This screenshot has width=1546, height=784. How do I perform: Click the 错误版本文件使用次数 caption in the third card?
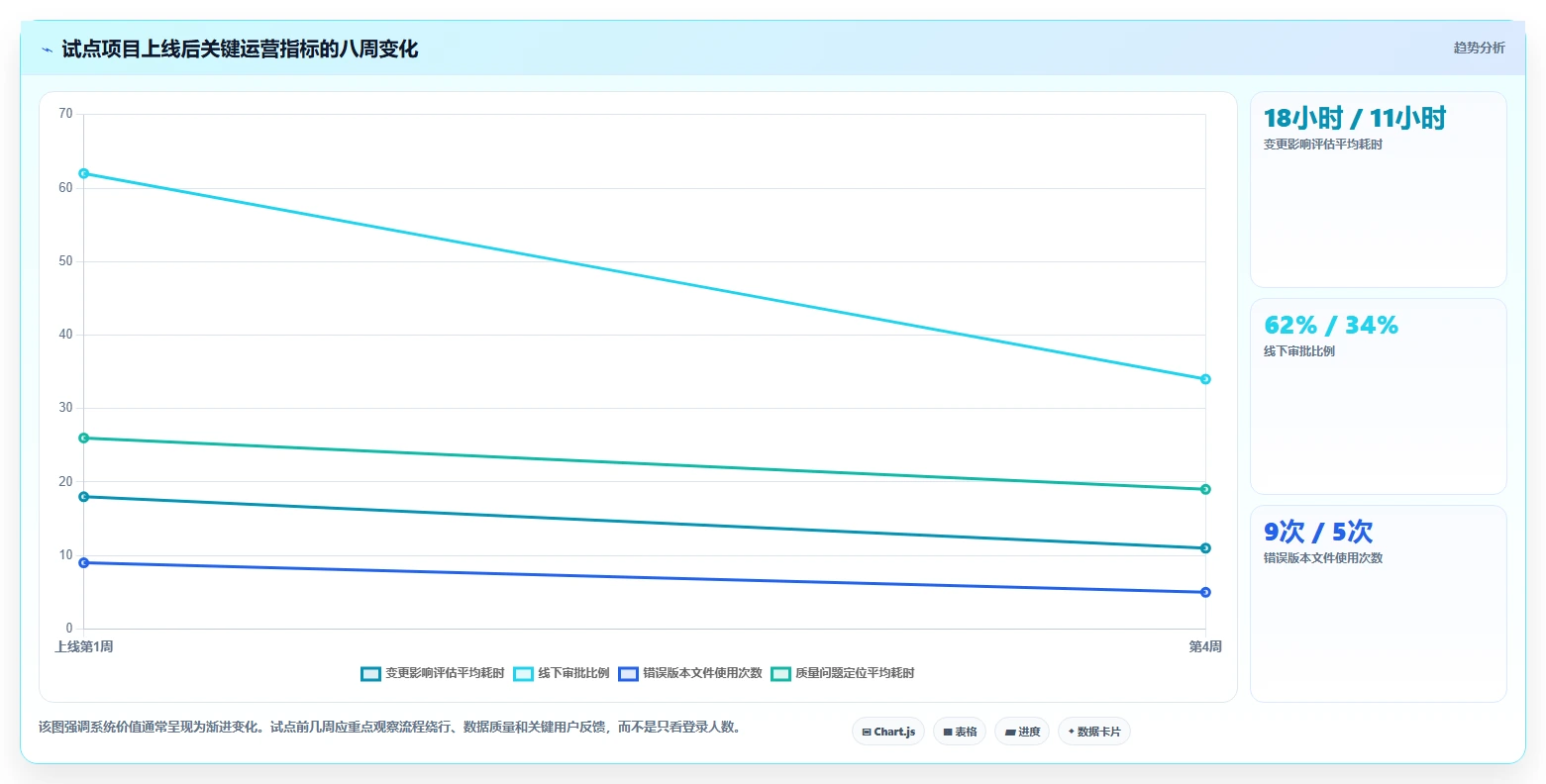coord(1322,558)
